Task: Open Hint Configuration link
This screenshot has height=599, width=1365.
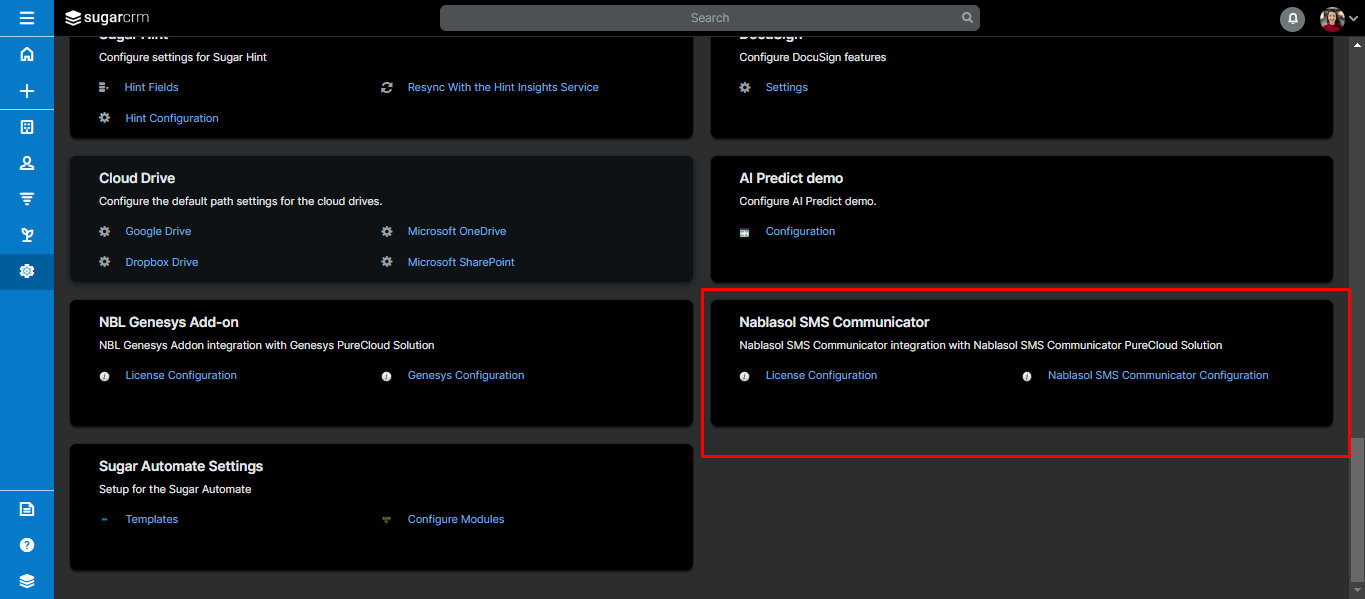Action: pos(172,118)
